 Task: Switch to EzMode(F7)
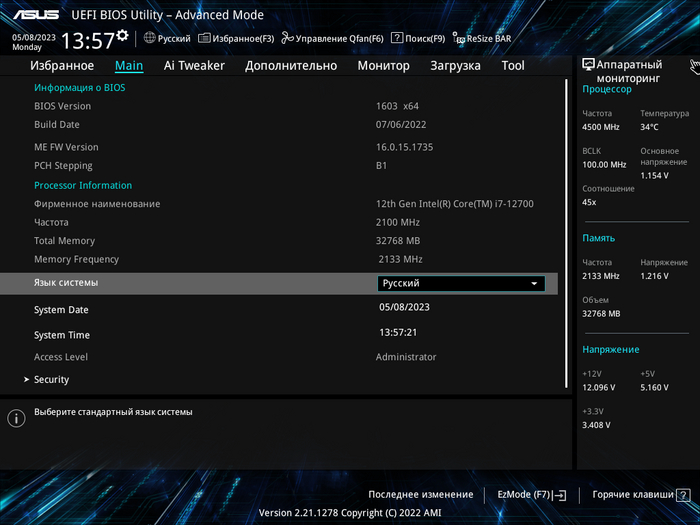pyautogui.click(x=531, y=494)
